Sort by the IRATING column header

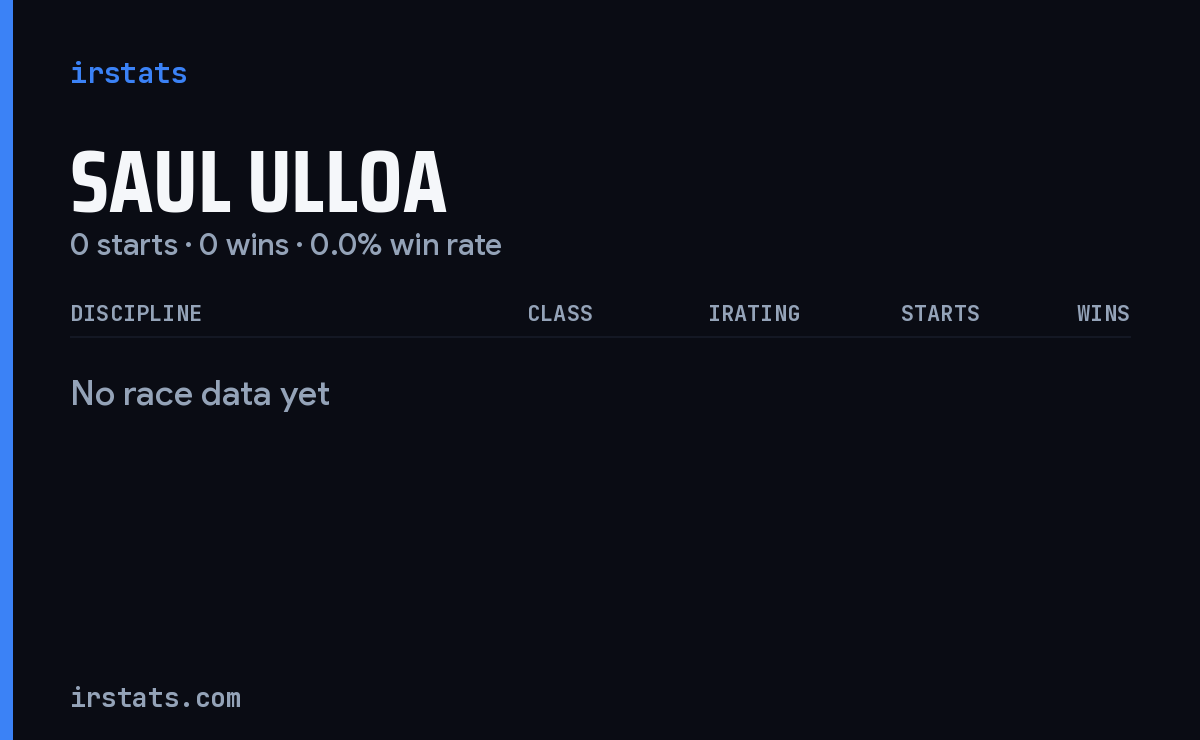pyautogui.click(x=754, y=313)
